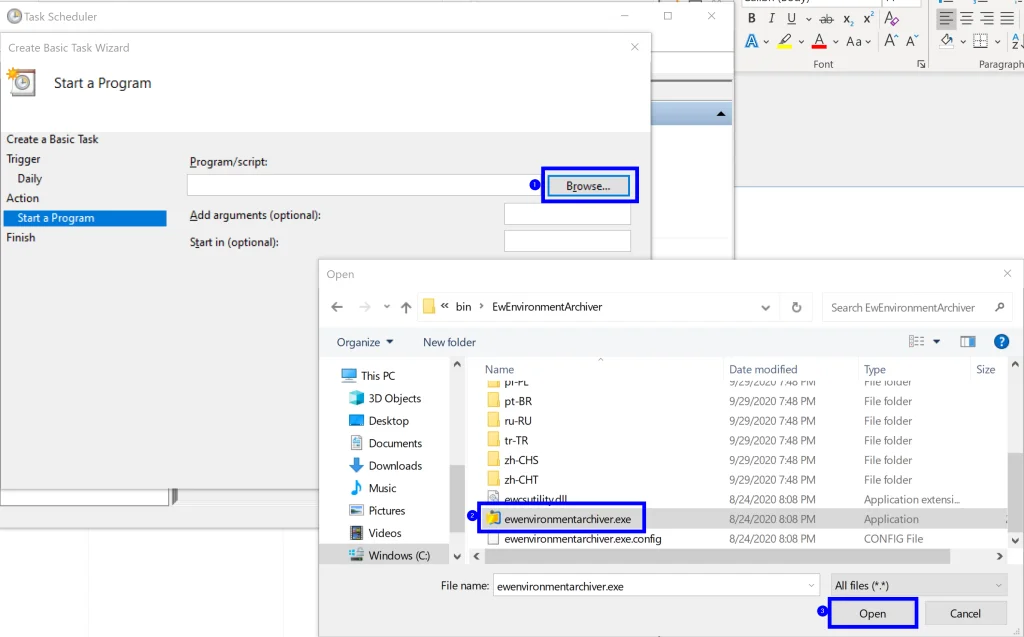1024x637 pixels.
Task: Open the text highlight color dropdown
Action: point(803,42)
